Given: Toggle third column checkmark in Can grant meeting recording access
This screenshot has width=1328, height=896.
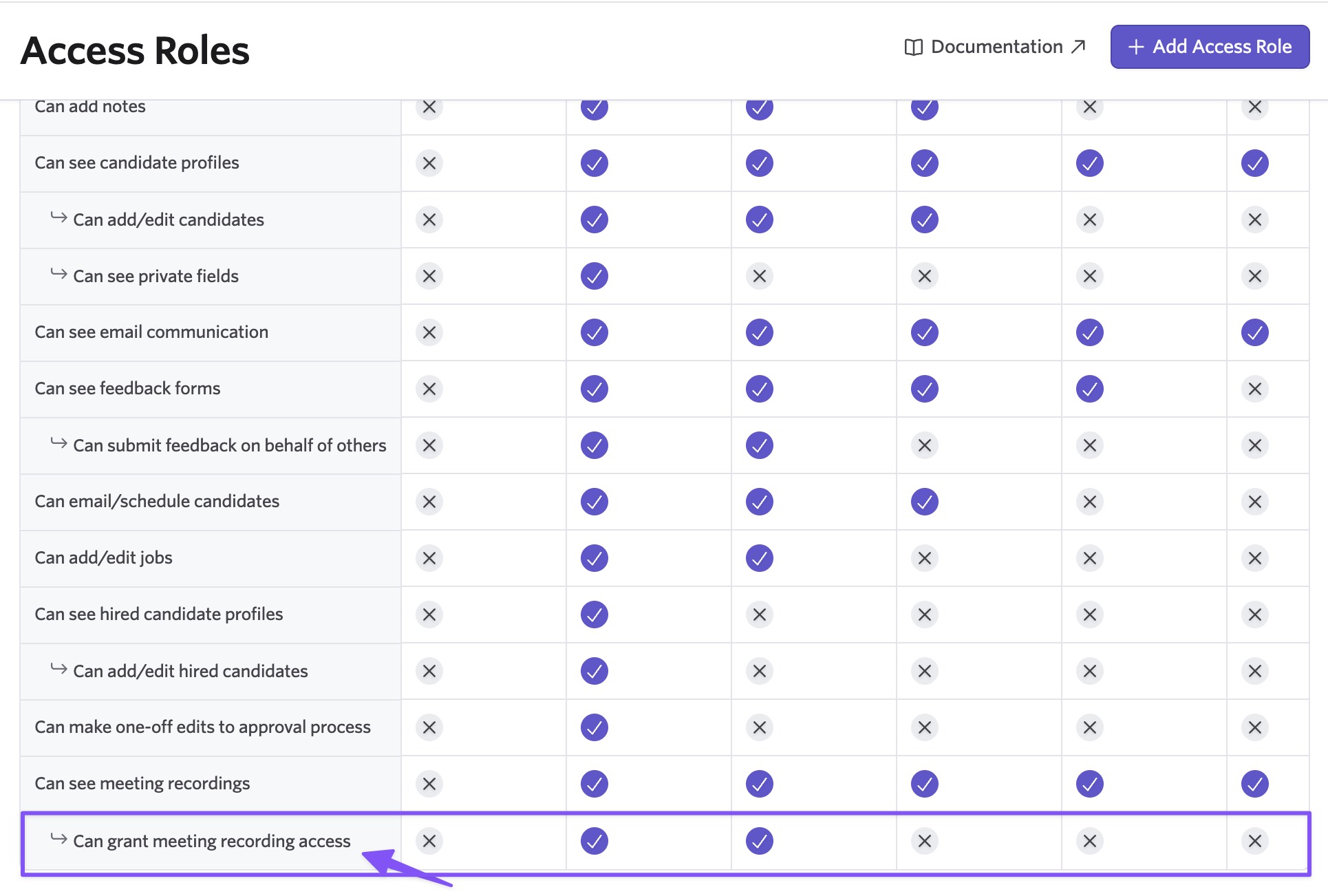Looking at the screenshot, I should pyautogui.click(x=760, y=841).
